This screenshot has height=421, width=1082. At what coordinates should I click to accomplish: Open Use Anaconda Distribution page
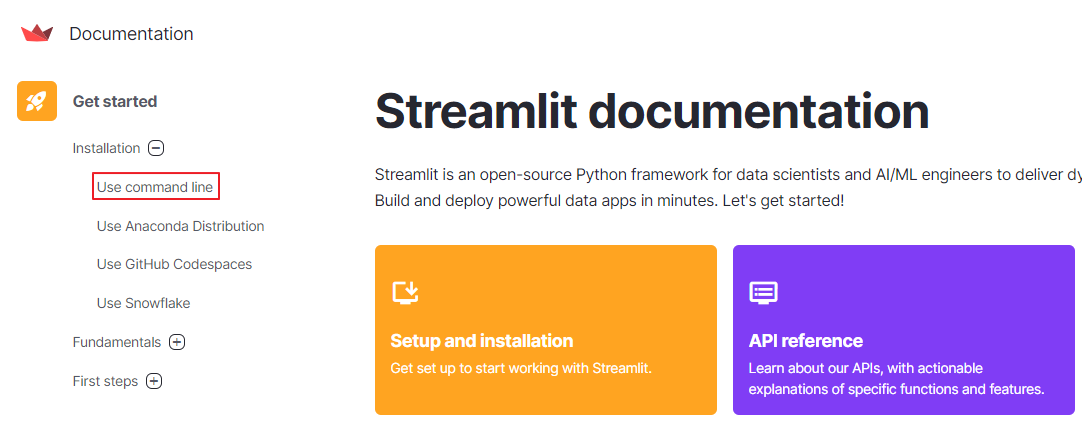pyautogui.click(x=180, y=226)
